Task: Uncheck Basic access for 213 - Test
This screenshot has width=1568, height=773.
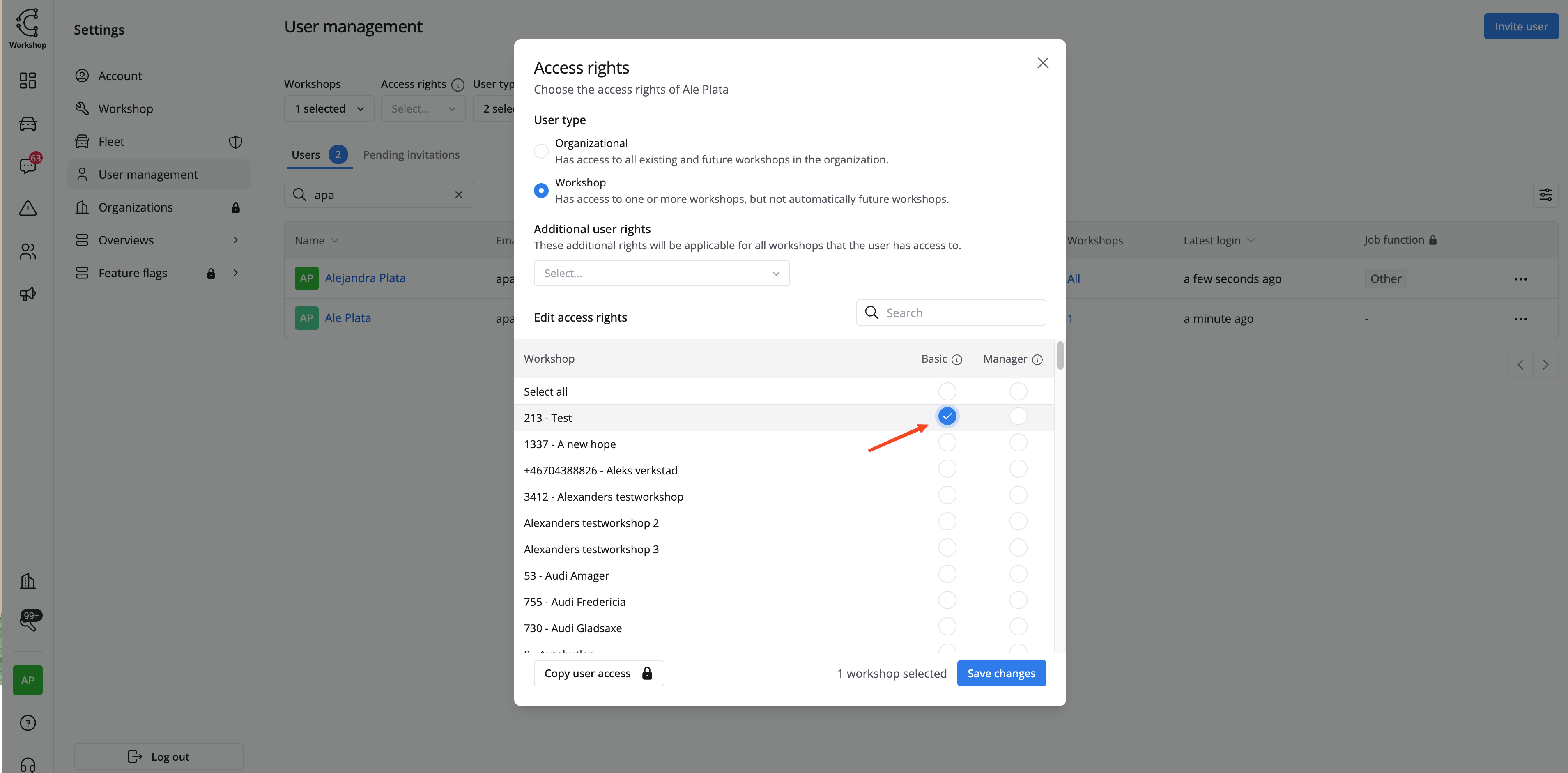Action: [947, 416]
